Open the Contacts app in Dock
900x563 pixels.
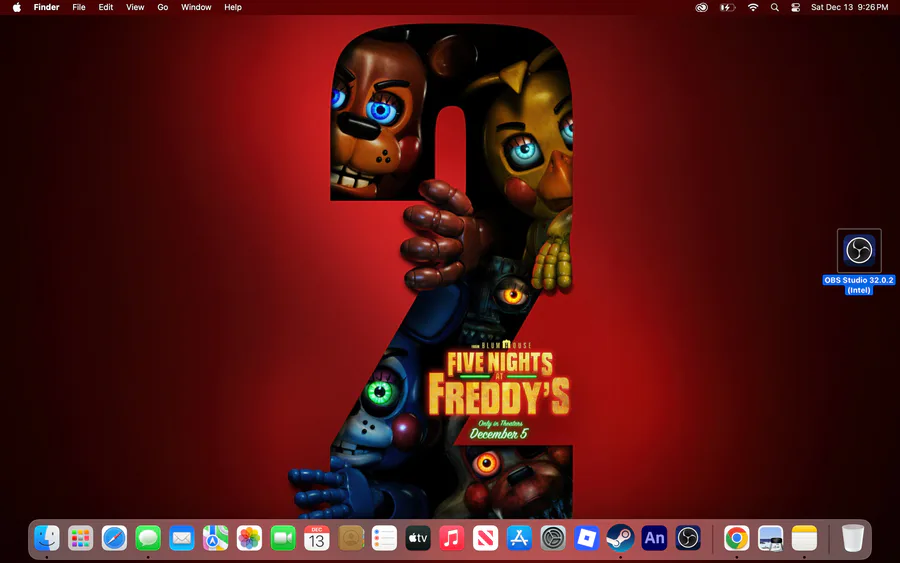(351, 538)
